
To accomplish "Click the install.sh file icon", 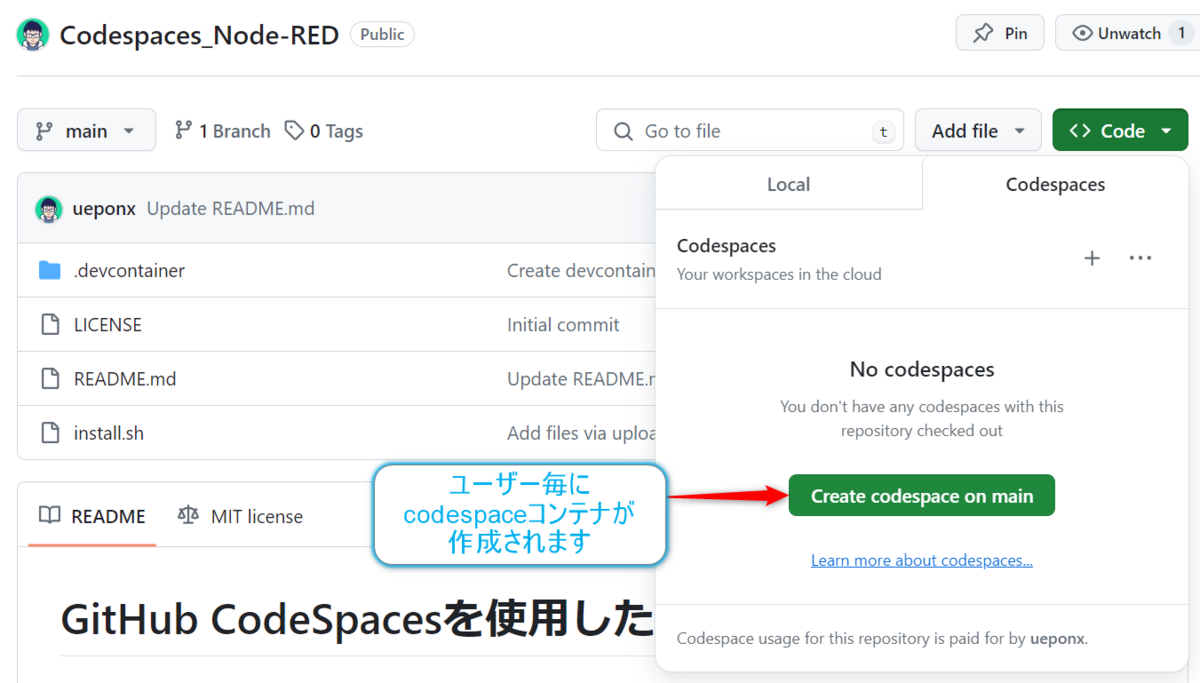I will [x=50, y=433].
